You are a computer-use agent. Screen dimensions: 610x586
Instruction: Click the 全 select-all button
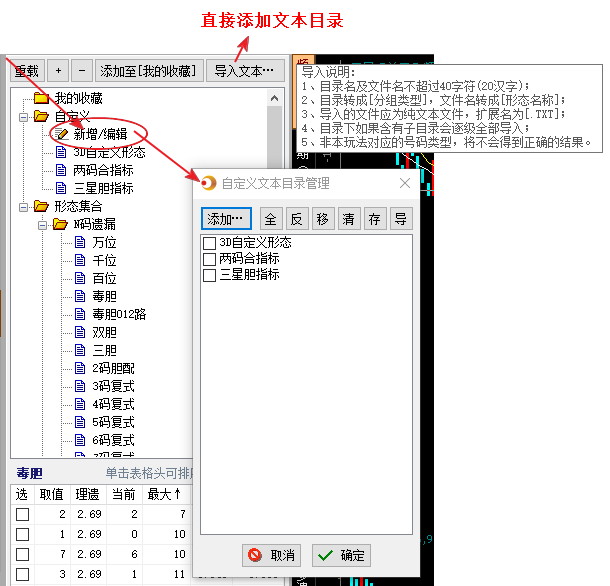pos(270,218)
